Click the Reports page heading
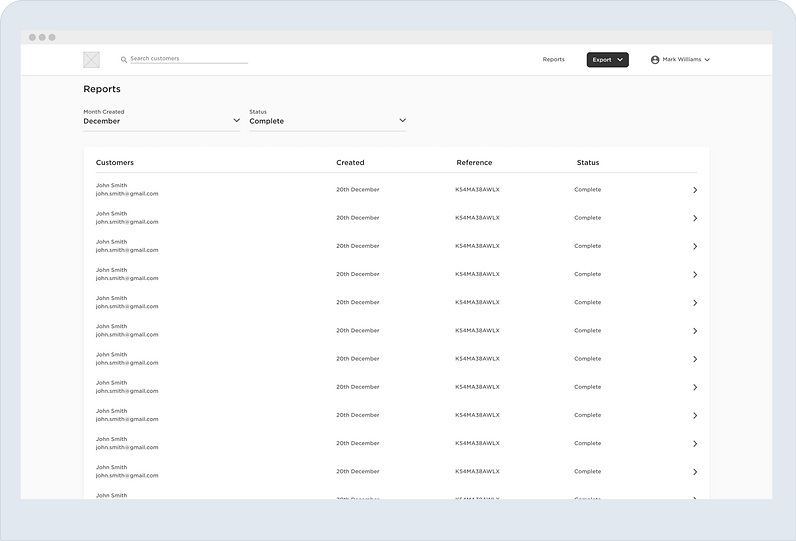This screenshot has width=796, height=541. 102,89
